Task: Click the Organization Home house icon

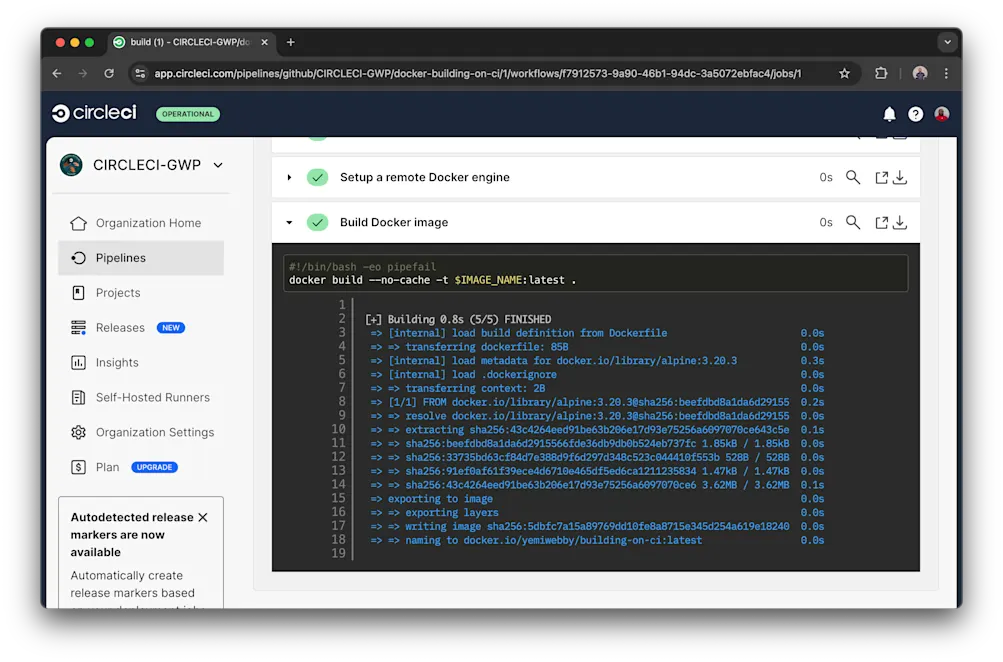Action: (x=78, y=223)
